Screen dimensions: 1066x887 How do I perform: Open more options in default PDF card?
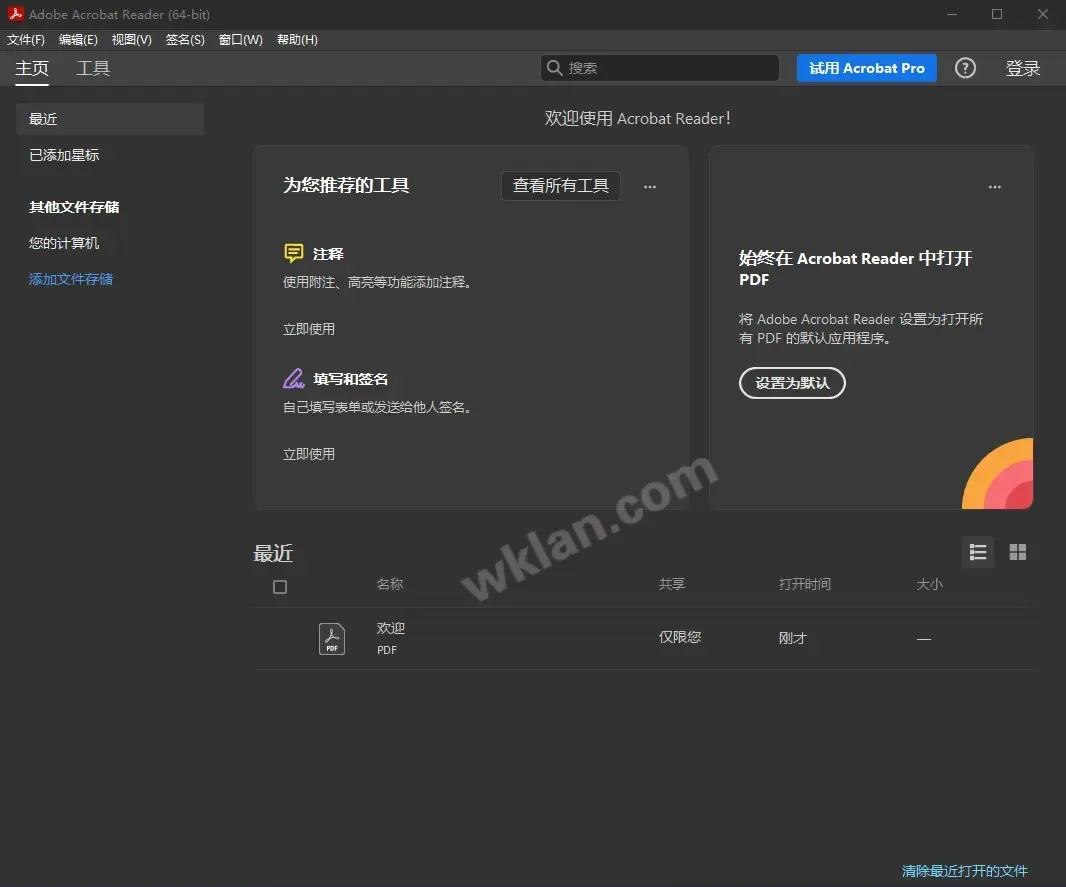[x=995, y=187]
